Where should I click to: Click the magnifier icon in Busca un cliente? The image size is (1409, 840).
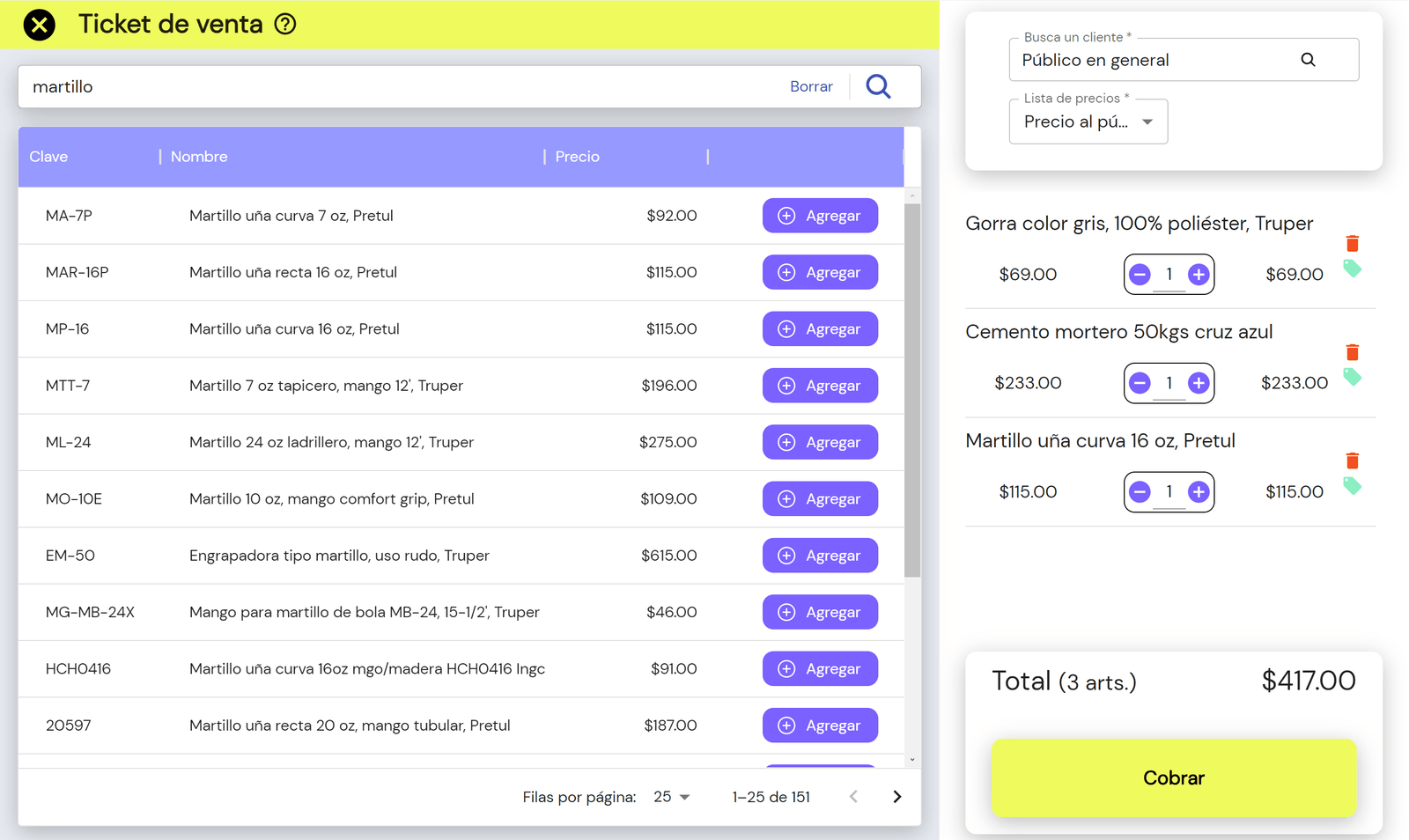tap(1308, 59)
